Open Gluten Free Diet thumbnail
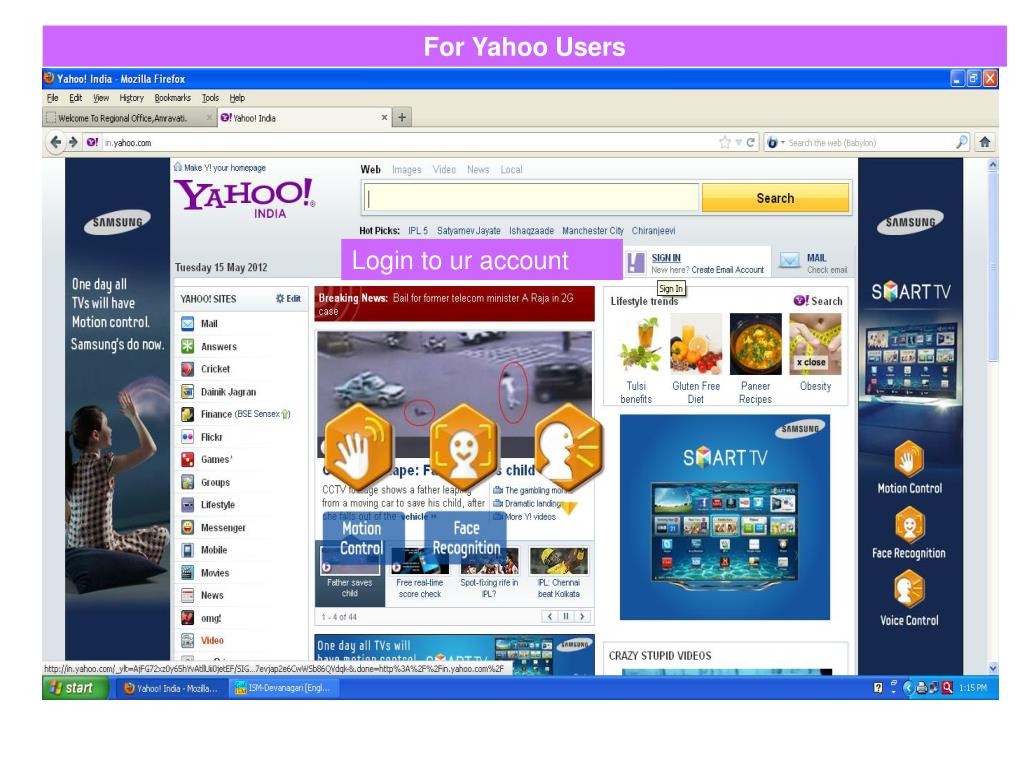 (x=696, y=345)
